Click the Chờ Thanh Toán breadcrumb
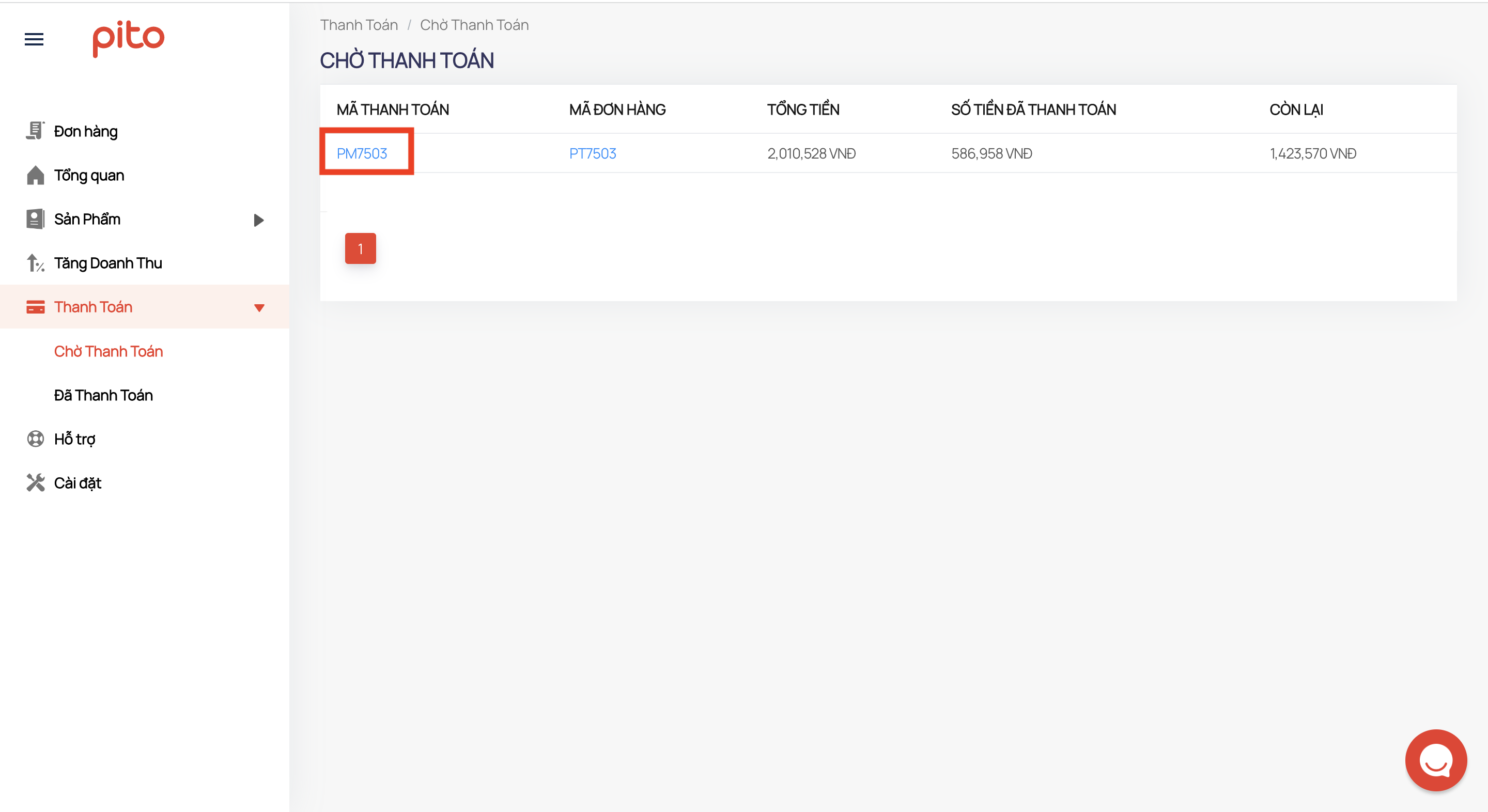 (x=474, y=25)
